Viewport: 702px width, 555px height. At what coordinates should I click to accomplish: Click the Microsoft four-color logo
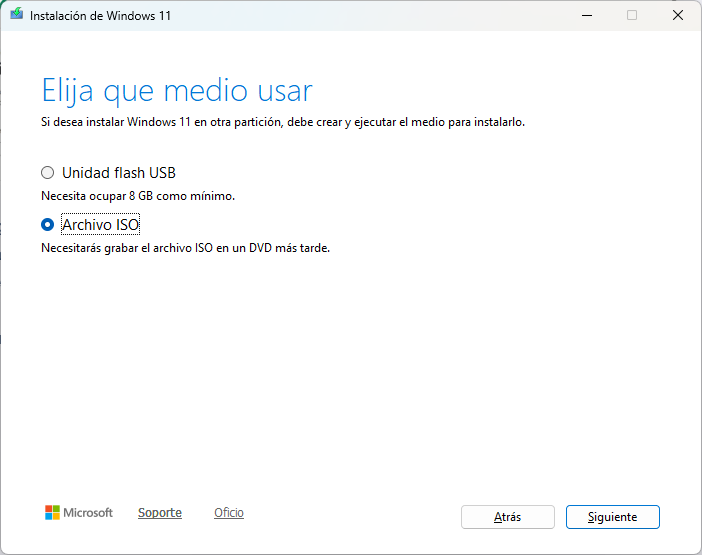pyautogui.click(x=52, y=513)
